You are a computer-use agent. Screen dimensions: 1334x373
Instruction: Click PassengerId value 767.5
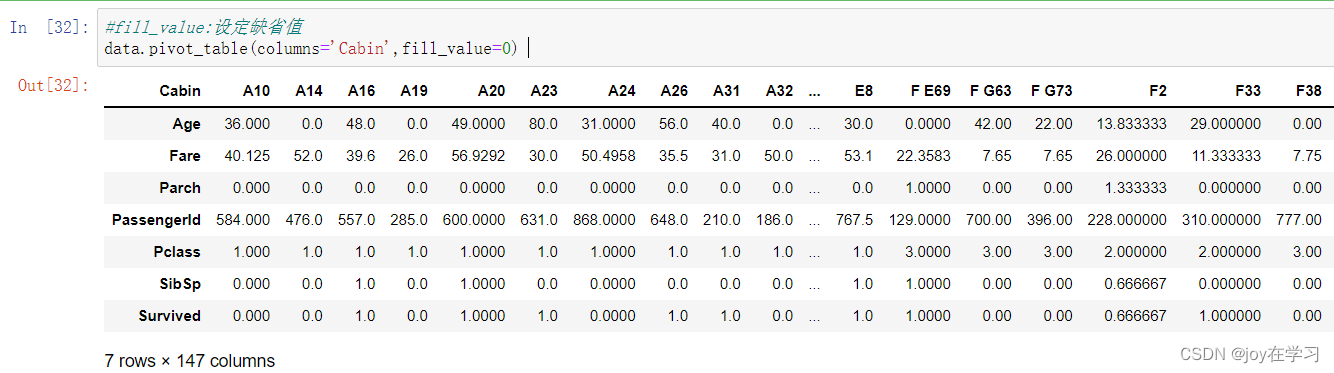pyautogui.click(x=855, y=220)
